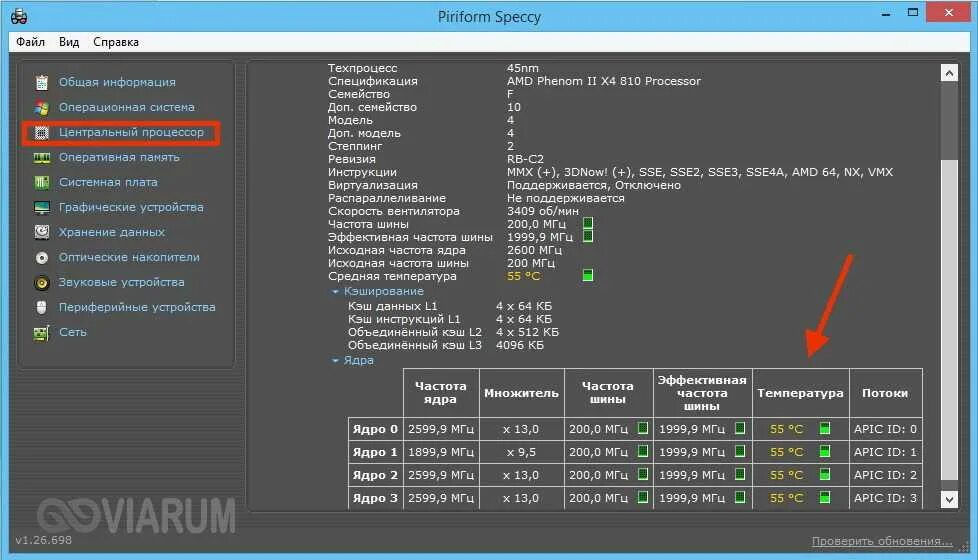Click green graph icon next to Частота шины 200,0 МГц
This screenshot has height=560, width=978.
(588, 223)
